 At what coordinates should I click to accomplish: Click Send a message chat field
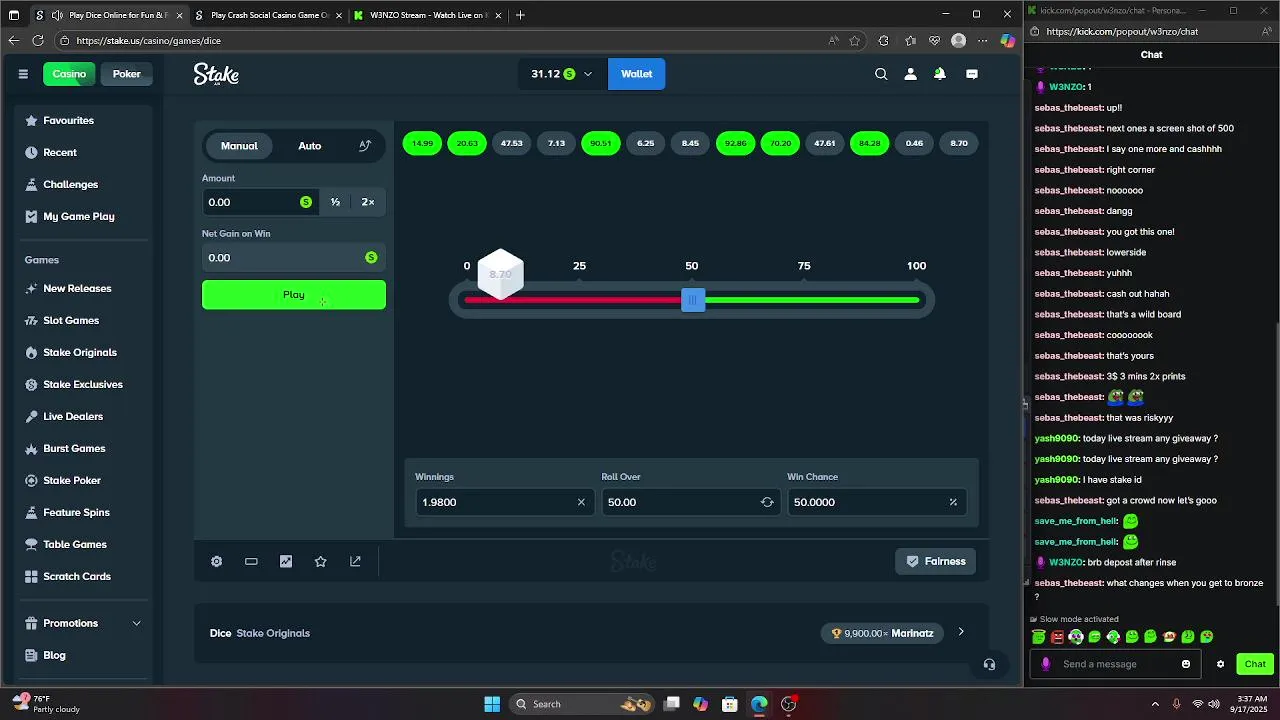[x=1117, y=664]
